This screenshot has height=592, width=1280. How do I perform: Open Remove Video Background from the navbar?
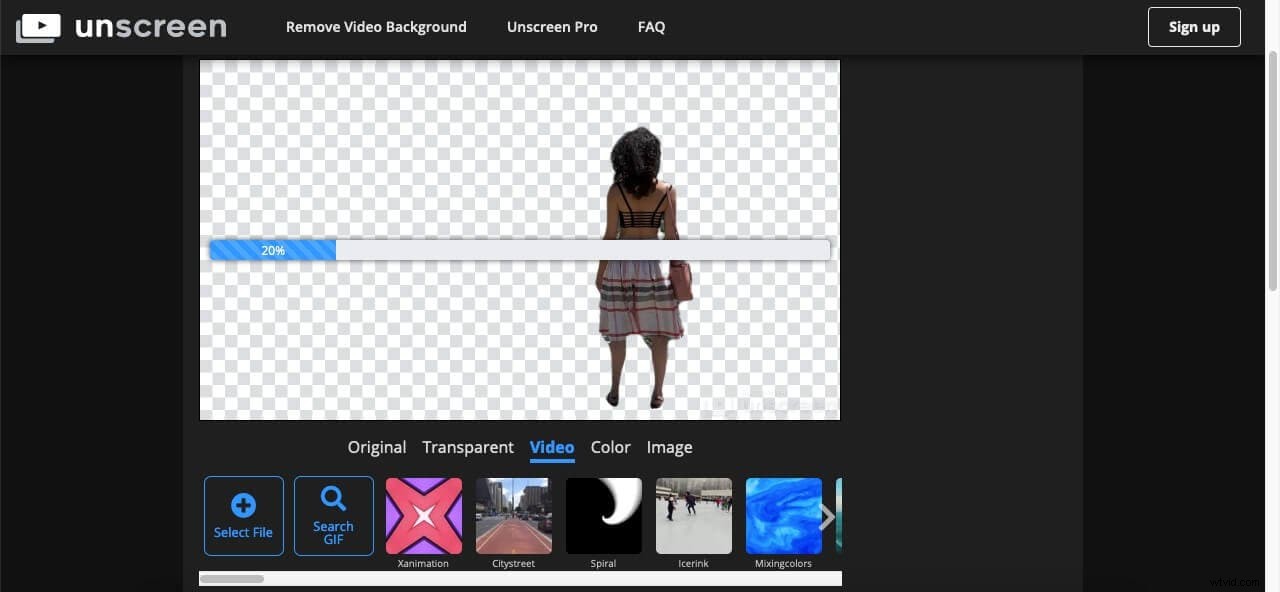(x=375, y=27)
